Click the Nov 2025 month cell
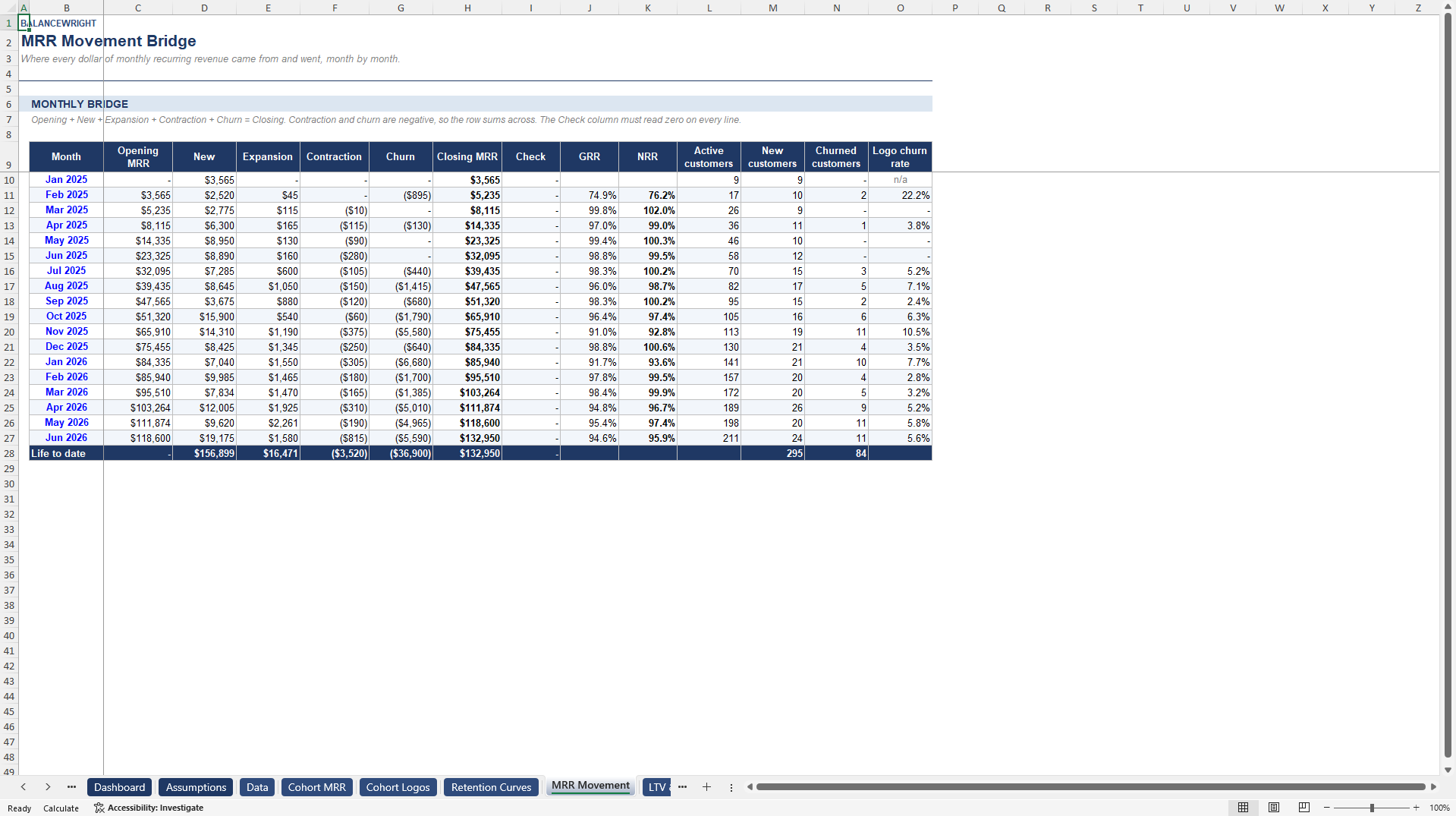This screenshot has width=1456, height=816. pos(66,332)
